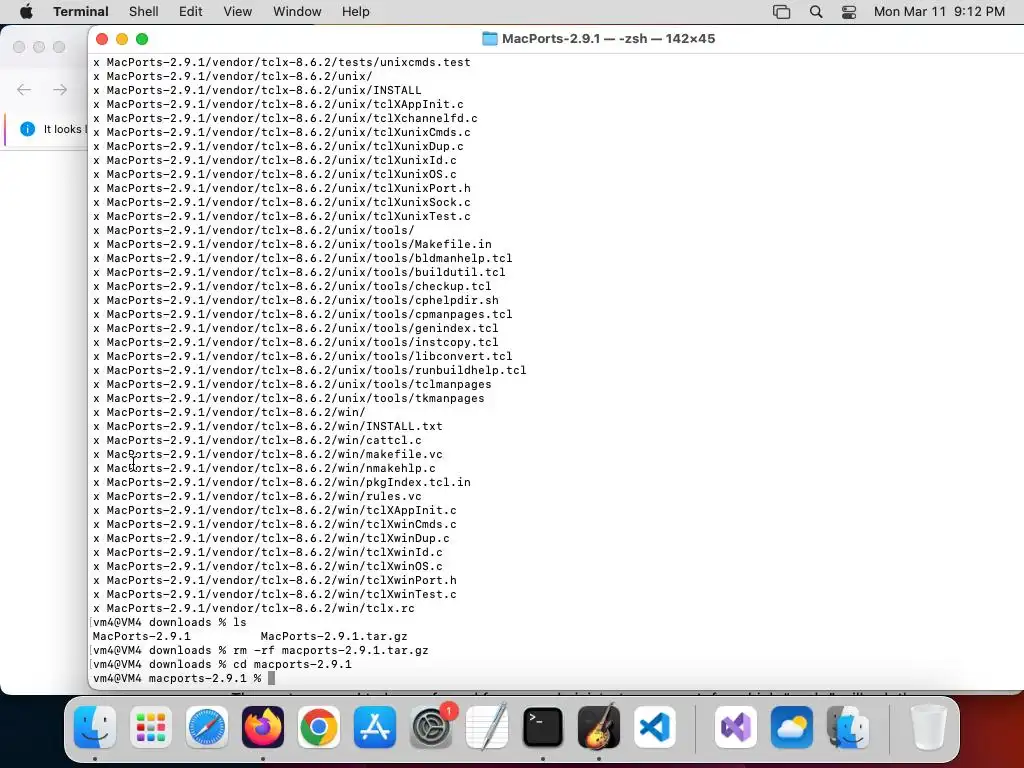Click the browser window's back arrow
The height and width of the screenshot is (768, 1024).
pyautogui.click(x=24, y=89)
